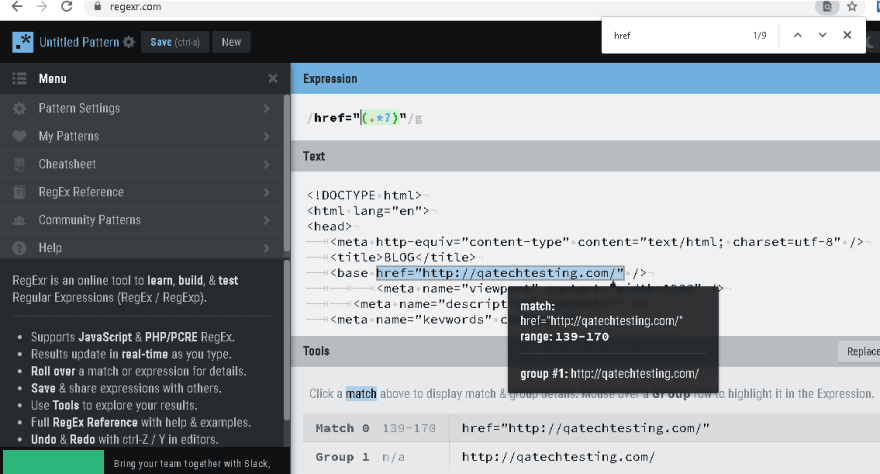The width and height of the screenshot is (880, 474).
Task: Open Help menu item
Action: click(x=141, y=248)
